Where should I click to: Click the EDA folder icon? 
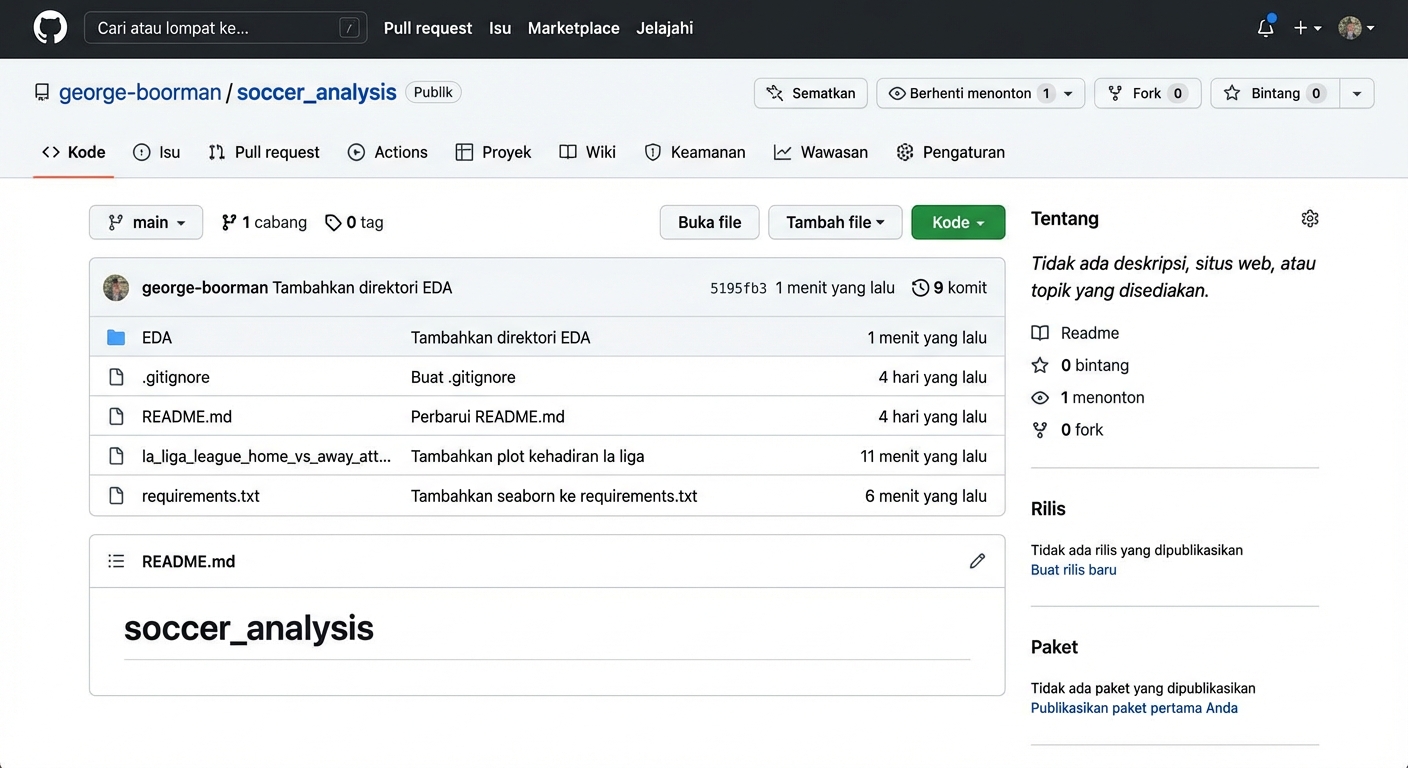click(x=116, y=338)
